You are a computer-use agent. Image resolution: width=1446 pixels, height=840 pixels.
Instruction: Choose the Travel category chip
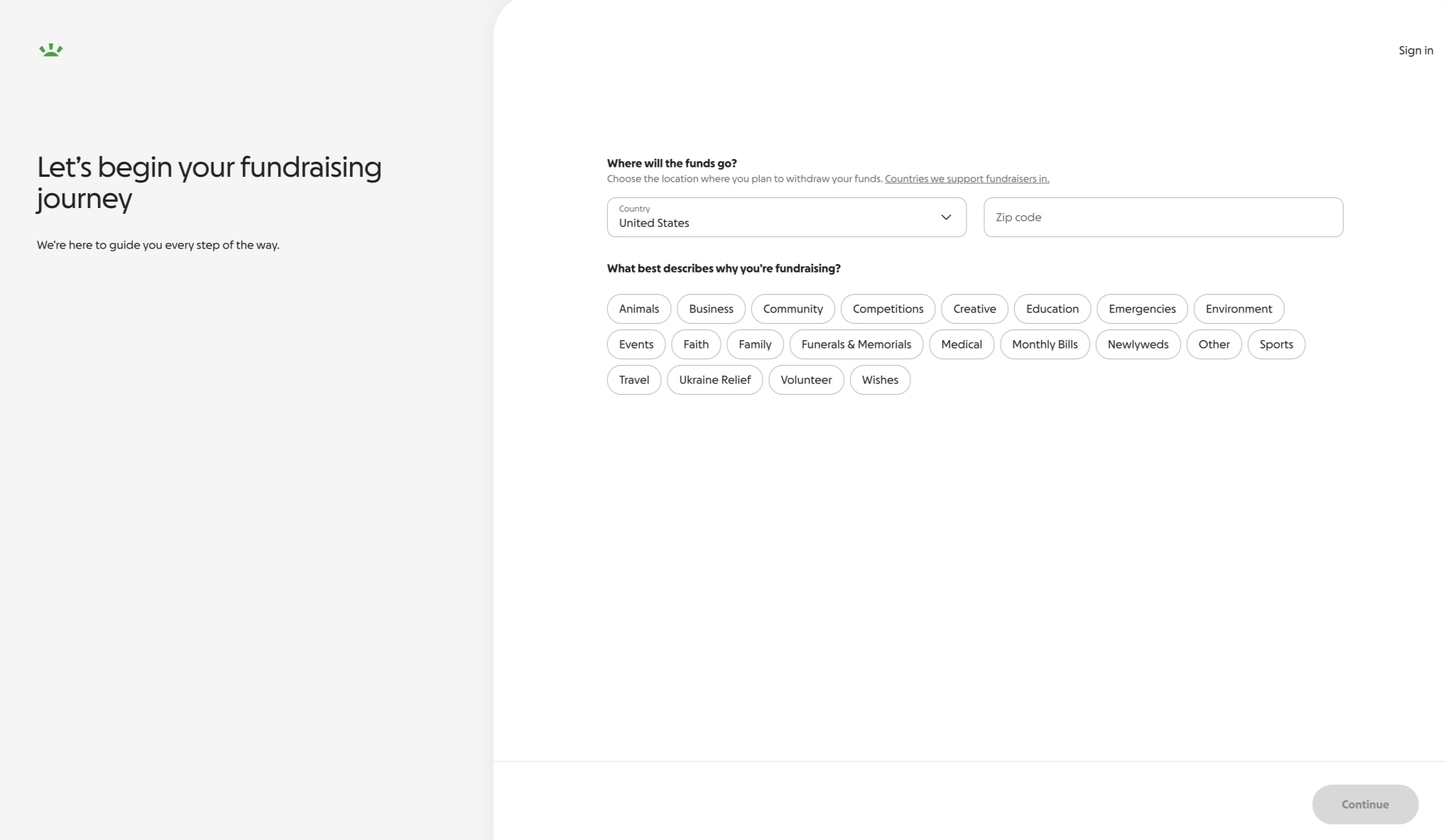click(x=634, y=380)
